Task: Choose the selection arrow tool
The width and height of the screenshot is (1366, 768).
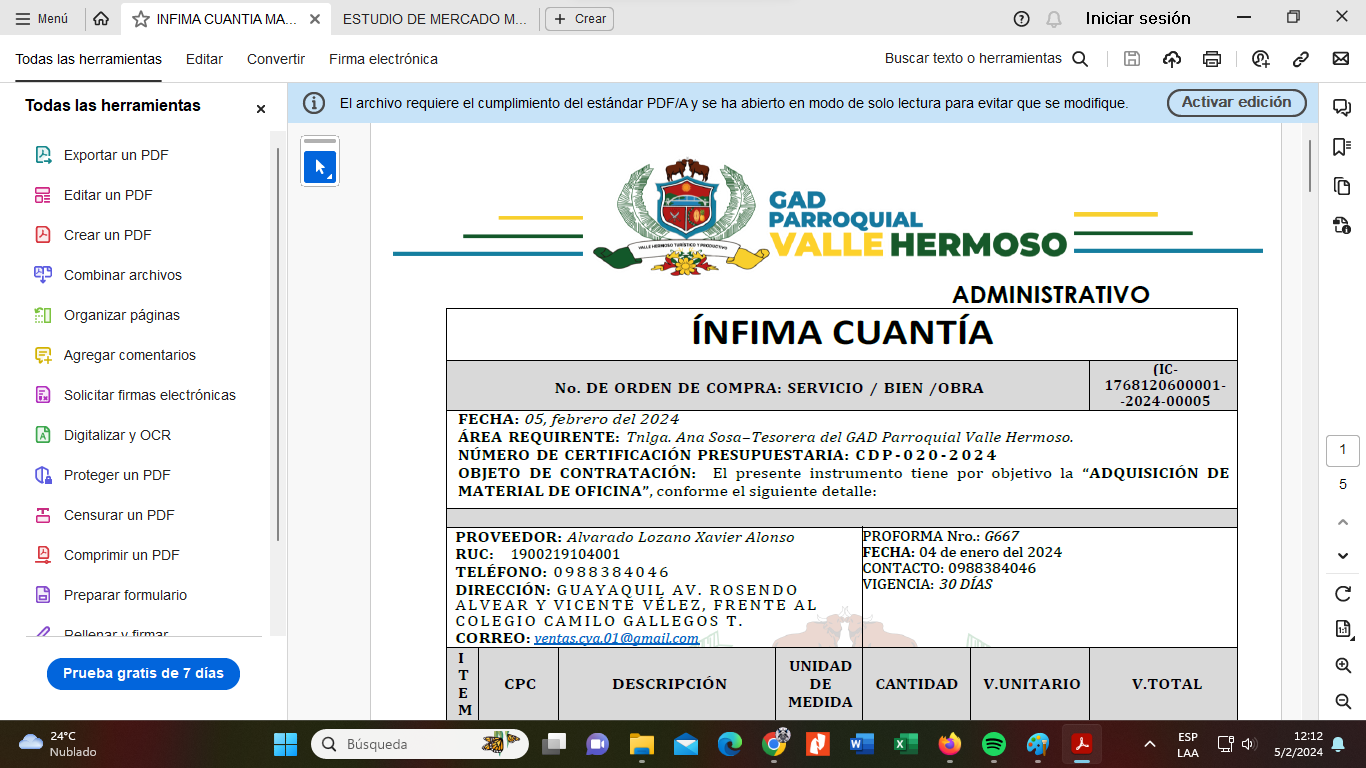Action: point(320,167)
